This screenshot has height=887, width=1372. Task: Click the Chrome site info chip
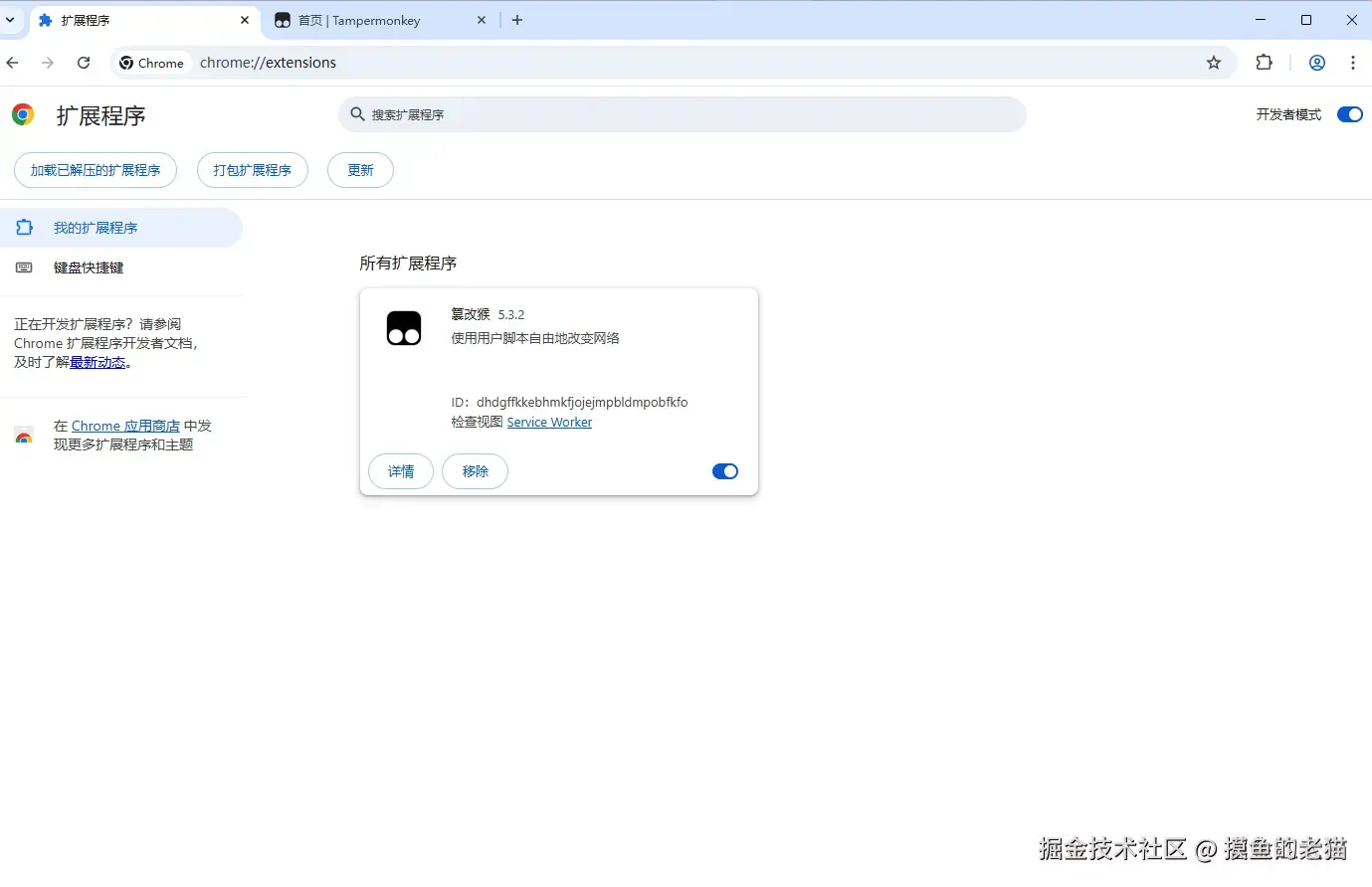(x=152, y=63)
